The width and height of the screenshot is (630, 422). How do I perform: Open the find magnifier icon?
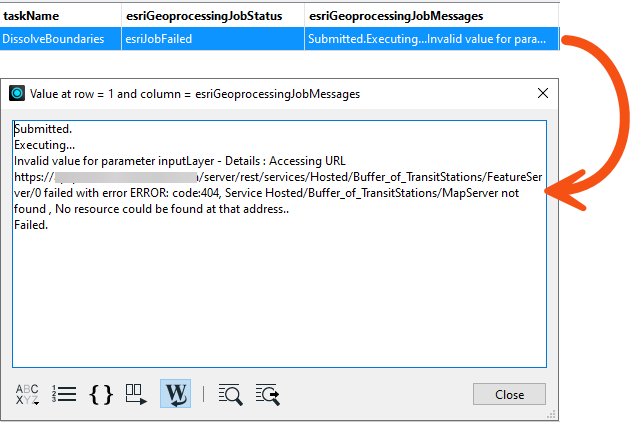[x=231, y=394]
